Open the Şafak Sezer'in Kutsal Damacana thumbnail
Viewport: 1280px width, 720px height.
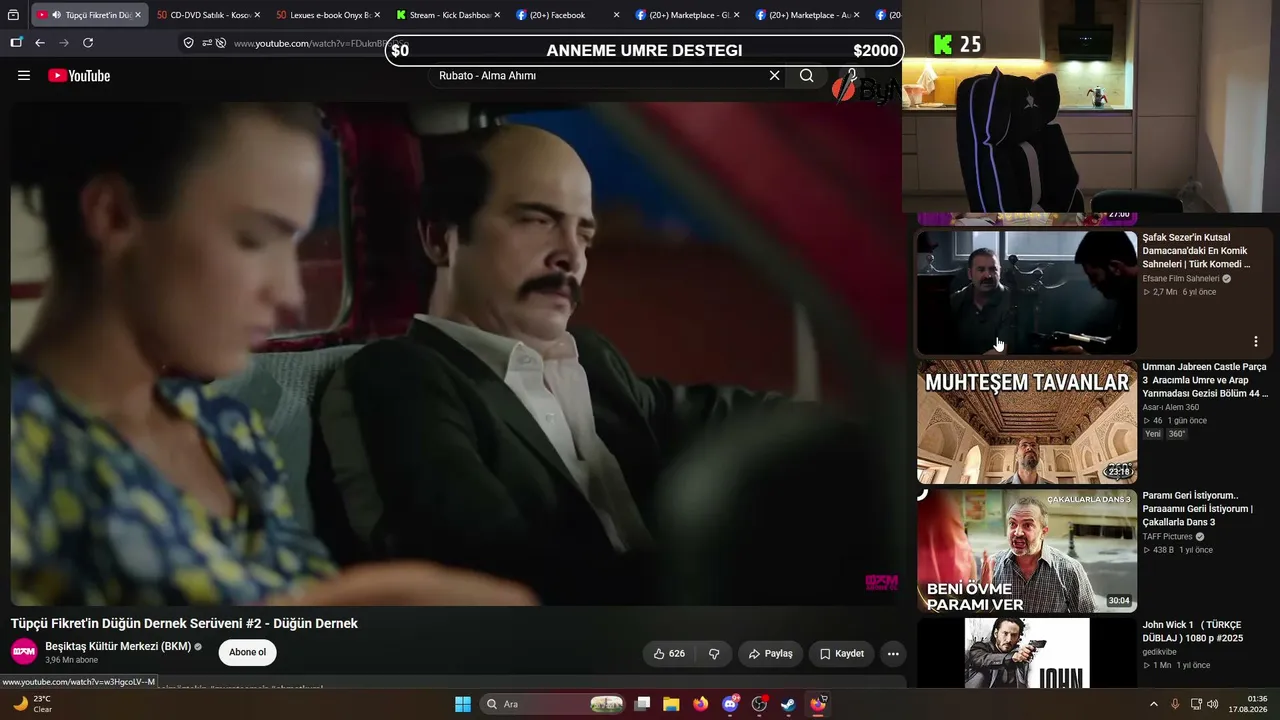[1027, 293]
